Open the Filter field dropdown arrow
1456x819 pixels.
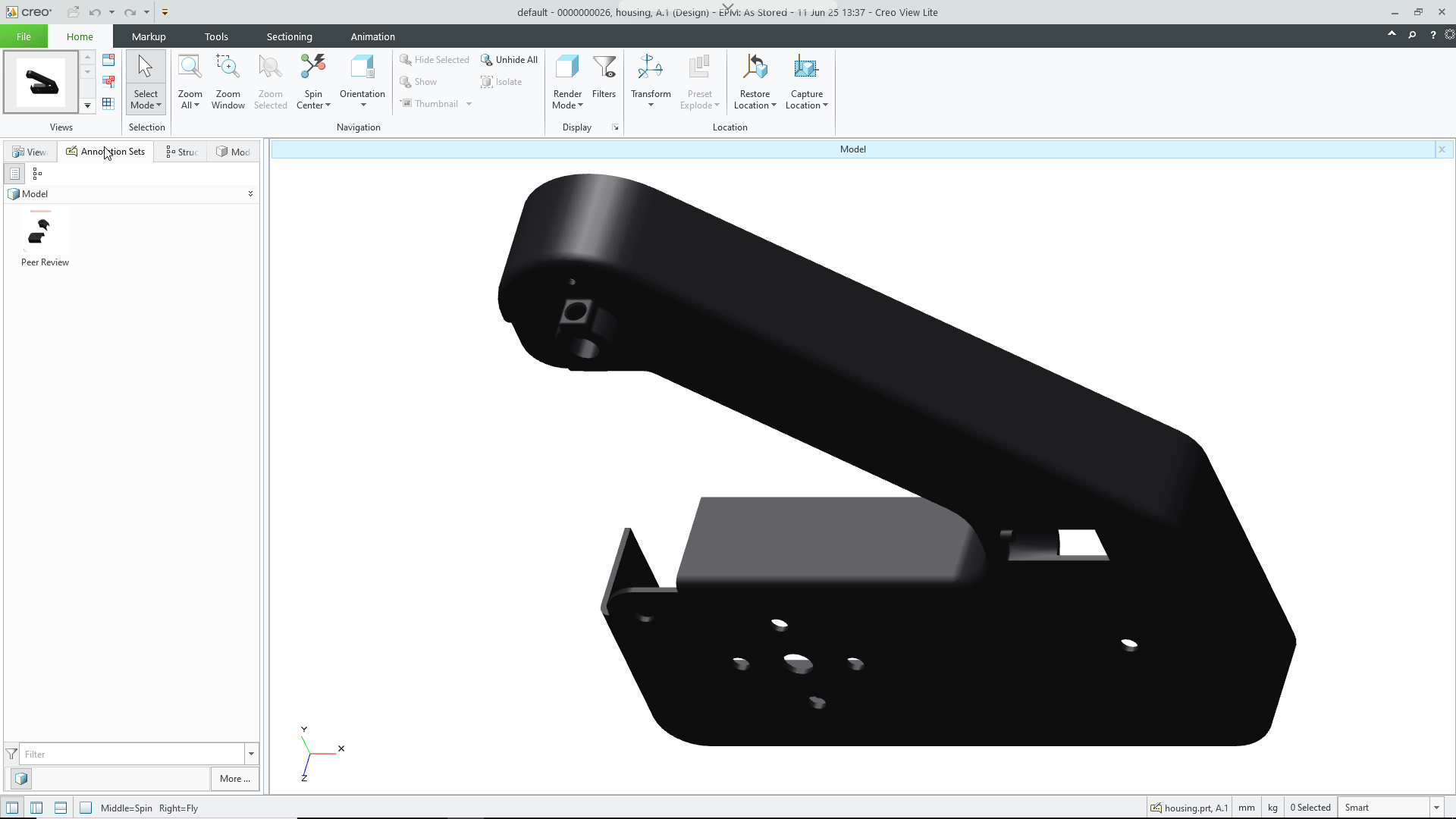pyautogui.click(x=251, y=754)
